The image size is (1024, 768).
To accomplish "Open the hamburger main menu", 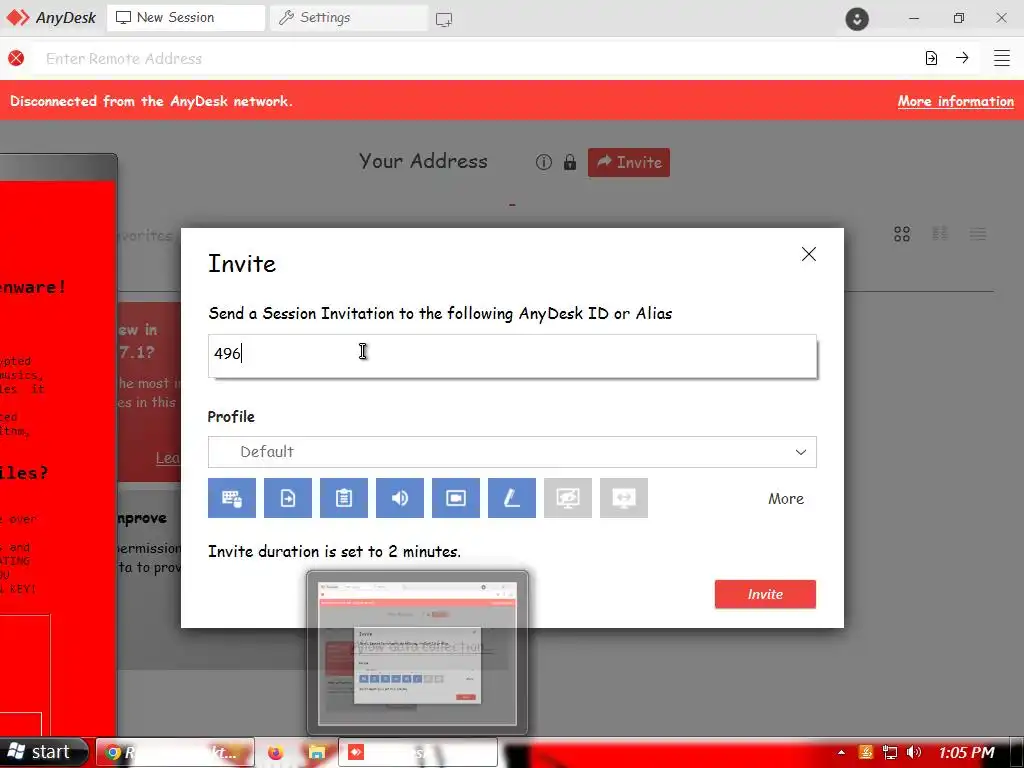I will pos(1002,58).
